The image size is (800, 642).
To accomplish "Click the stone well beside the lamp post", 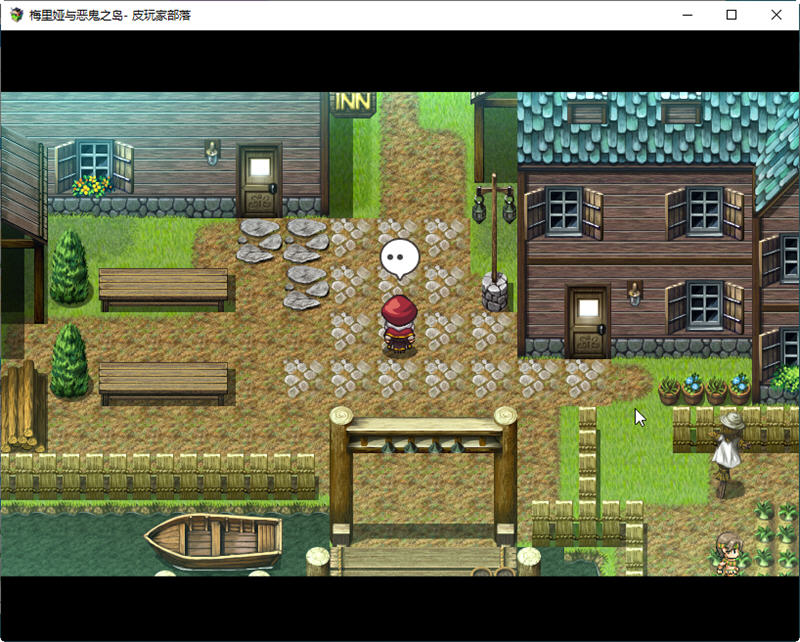I will click(x=496, y=292).
